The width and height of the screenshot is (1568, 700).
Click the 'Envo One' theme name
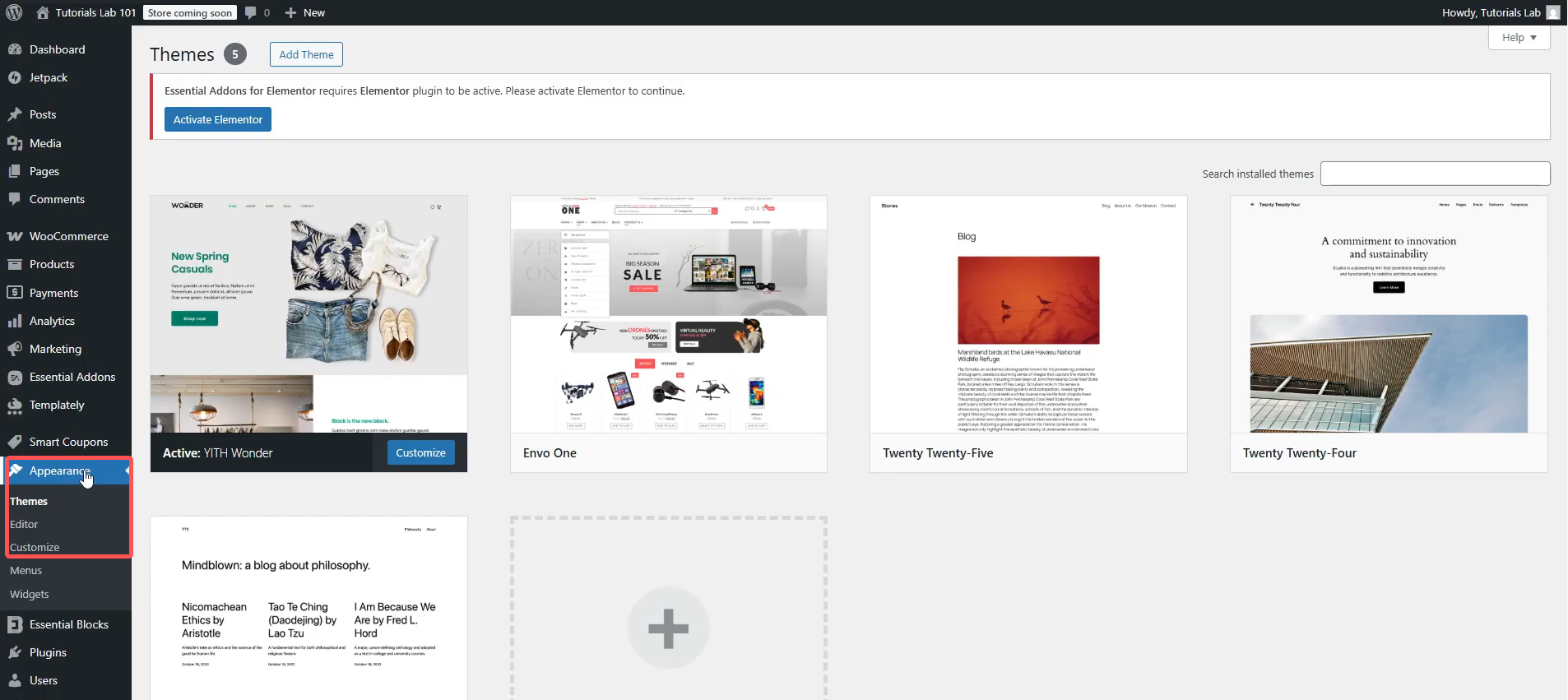pos(550,453)
